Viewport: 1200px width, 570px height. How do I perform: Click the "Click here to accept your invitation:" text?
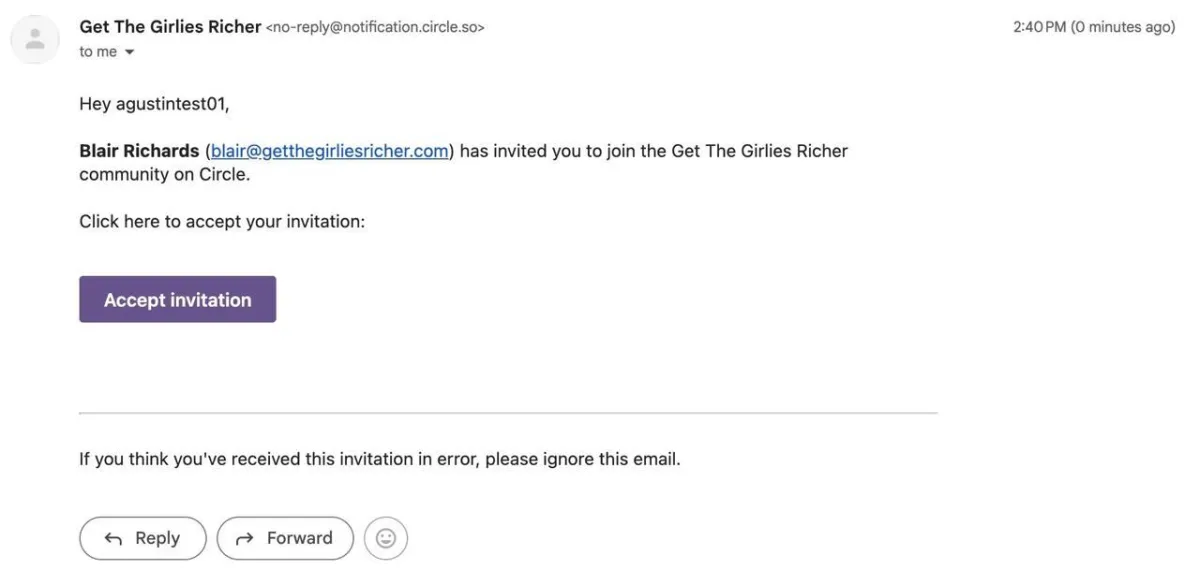222,222
